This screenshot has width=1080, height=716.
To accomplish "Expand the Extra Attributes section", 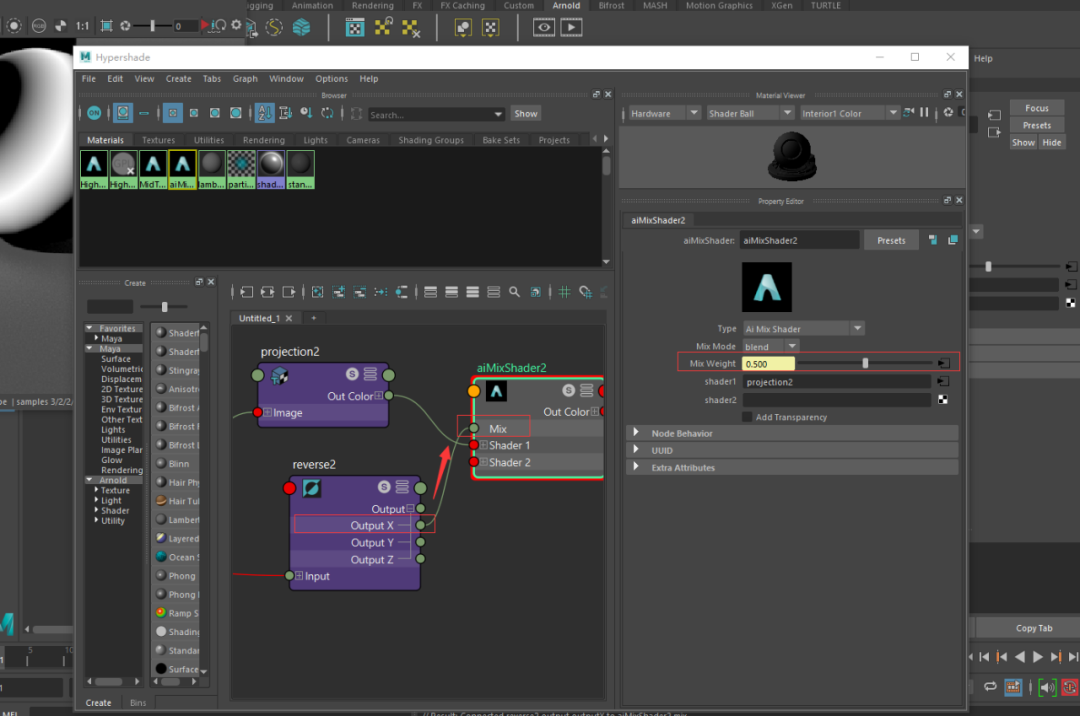I will 636,467.
